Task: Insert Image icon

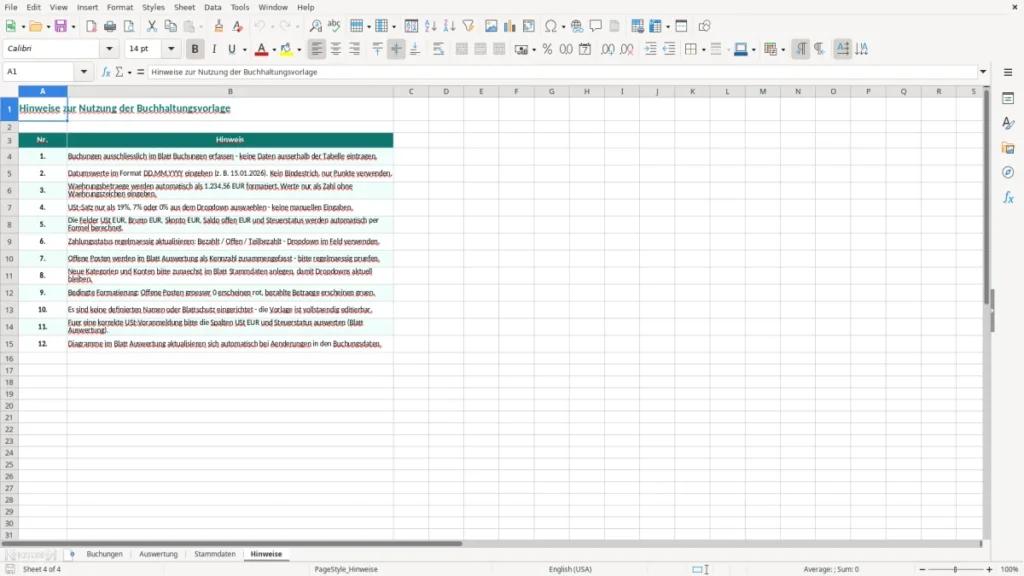Action: point(491,26)
